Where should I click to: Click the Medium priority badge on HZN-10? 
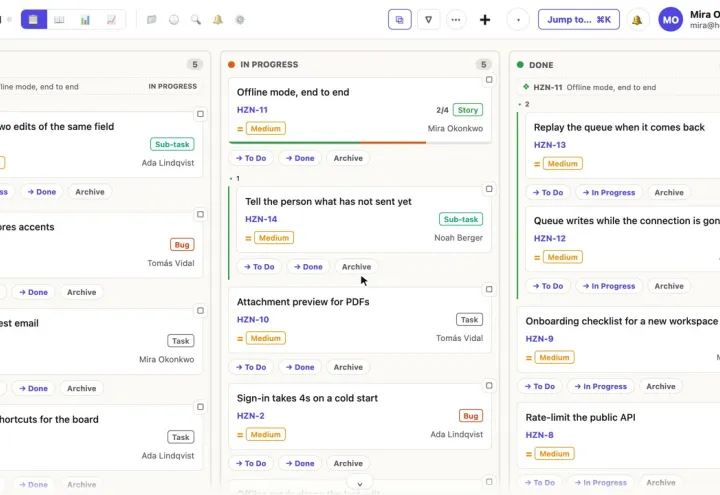coord(265,338)
